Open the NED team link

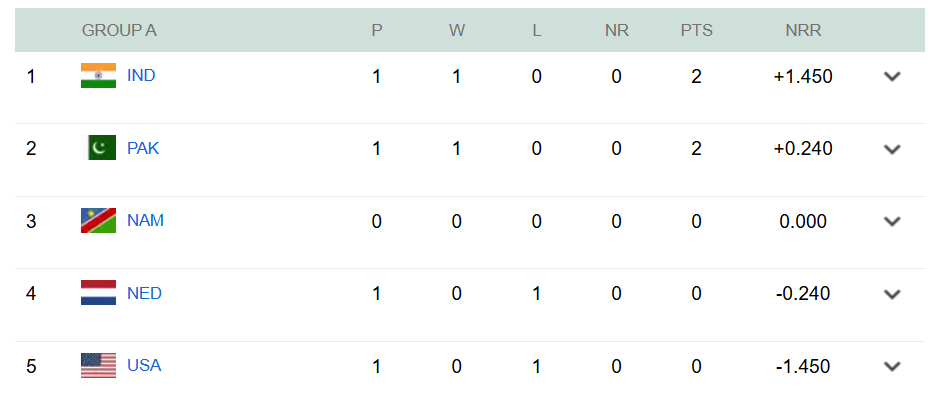click(144, 293)
